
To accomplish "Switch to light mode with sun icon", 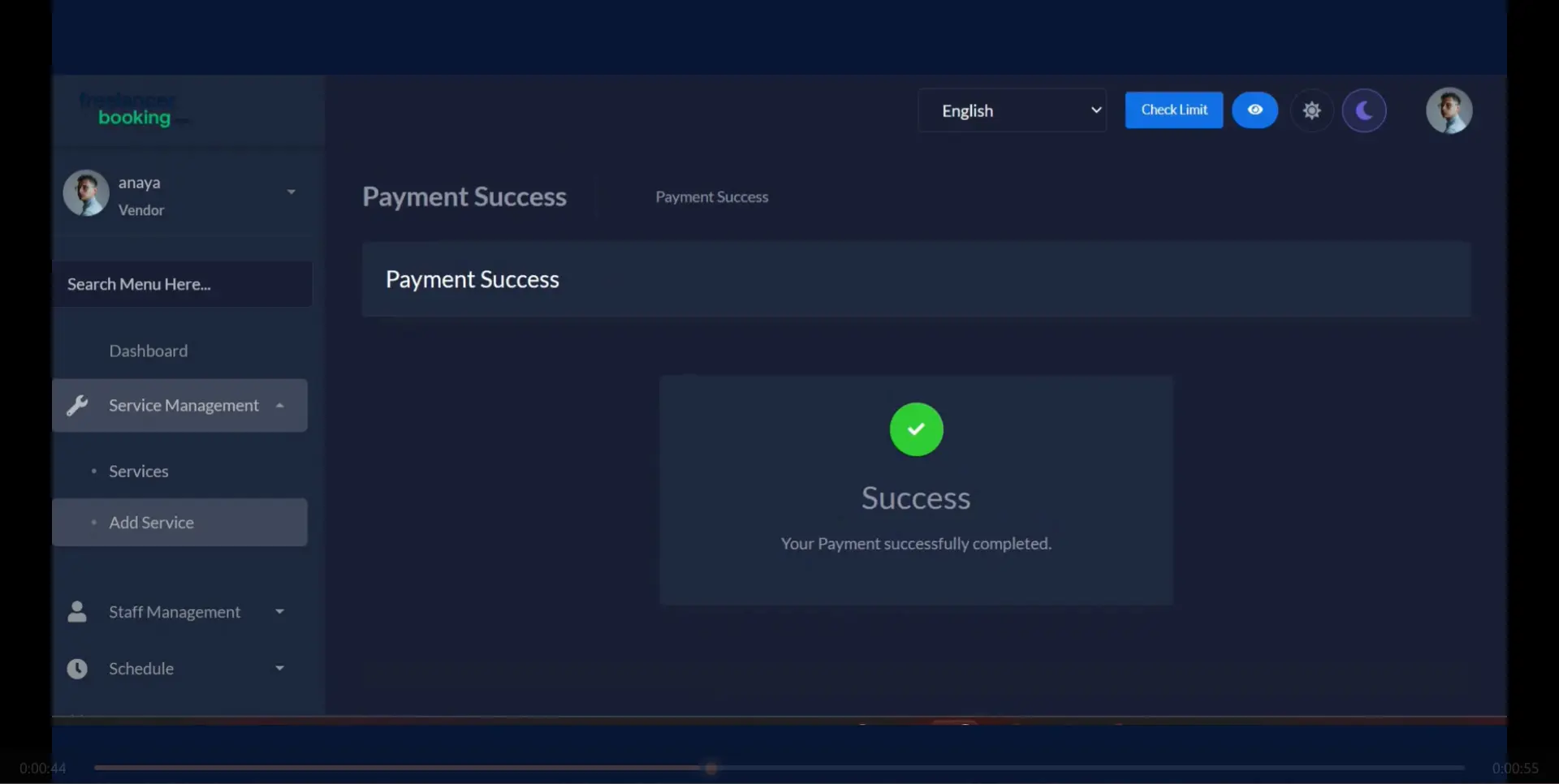I will pos(1311,110).
